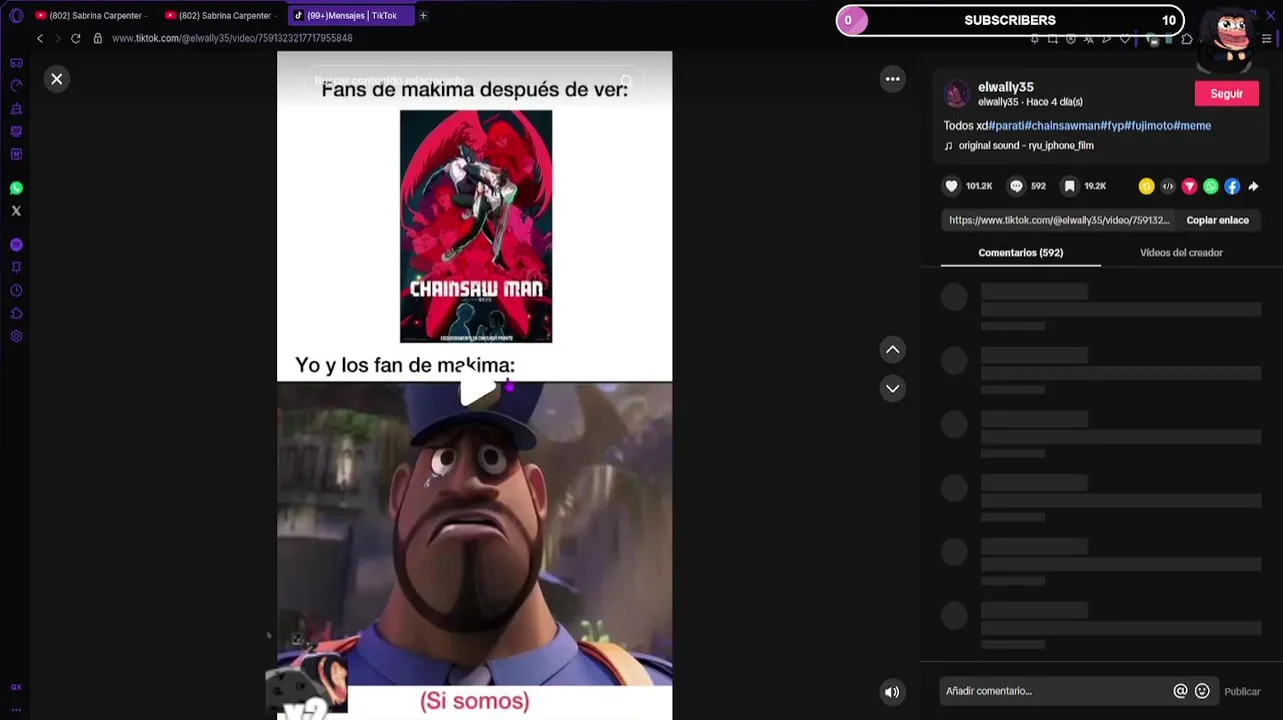
Task: Go to previous video with up chevron
Action: click(892, 349)
